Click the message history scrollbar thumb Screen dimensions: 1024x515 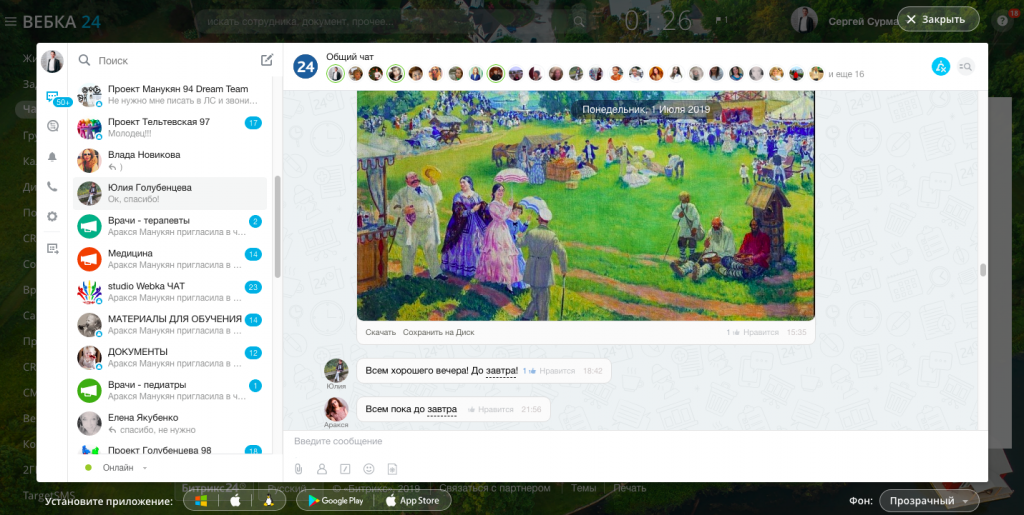pos(983,270)
